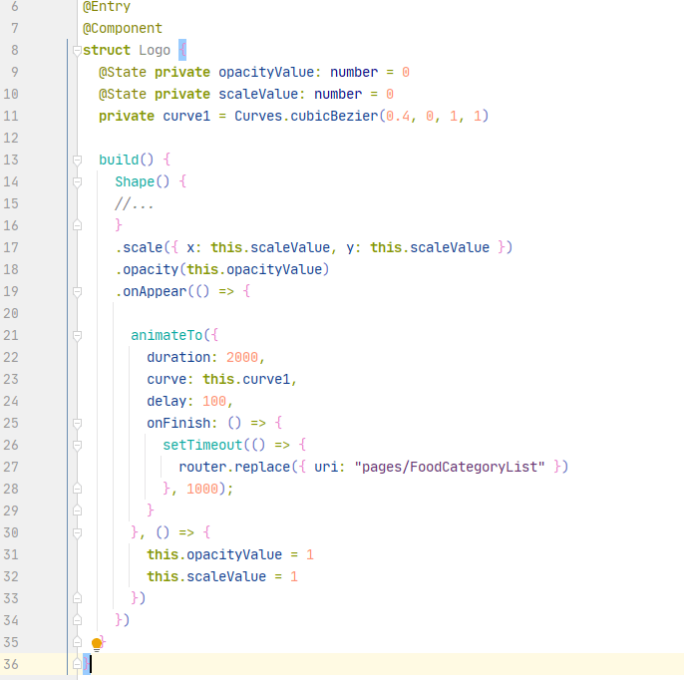Image resolution: width=684 pixels, height=680 pixels.
Task: Collapse the fold marker on line 30
Action: tap(77, 533)
